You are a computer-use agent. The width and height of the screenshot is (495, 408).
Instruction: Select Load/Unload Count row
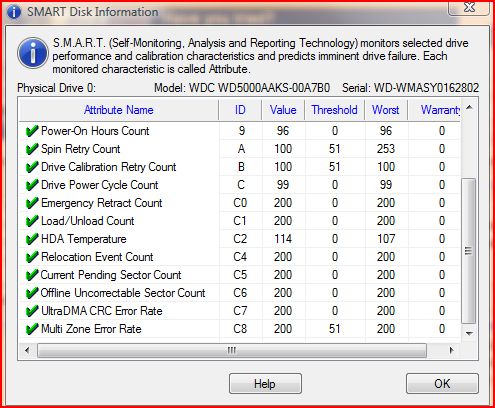point(240,221)
